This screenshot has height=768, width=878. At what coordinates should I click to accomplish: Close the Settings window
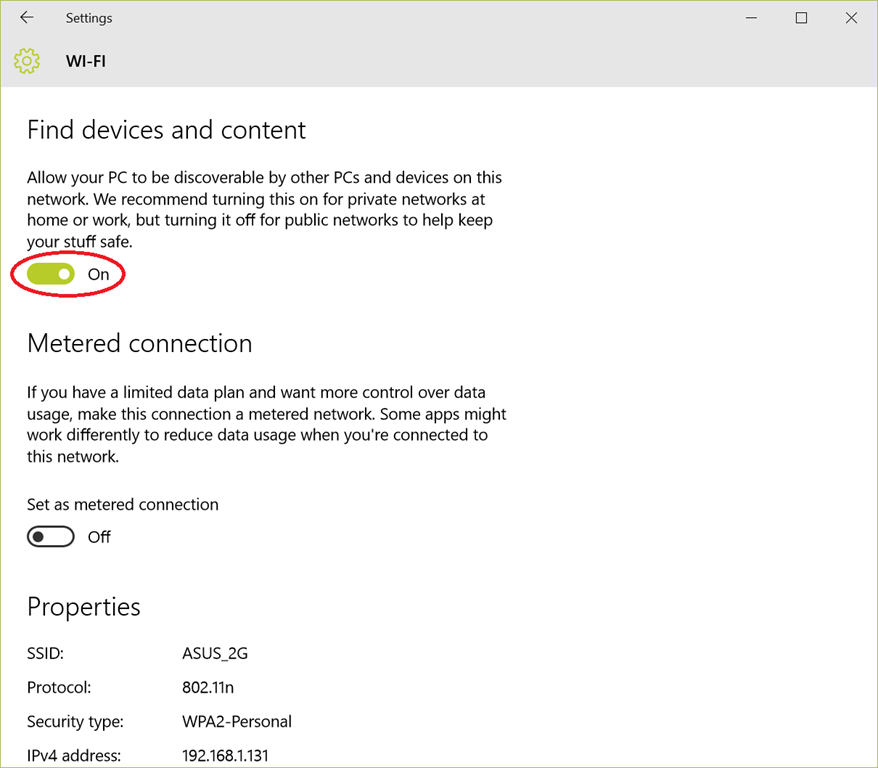pos(851,18)
